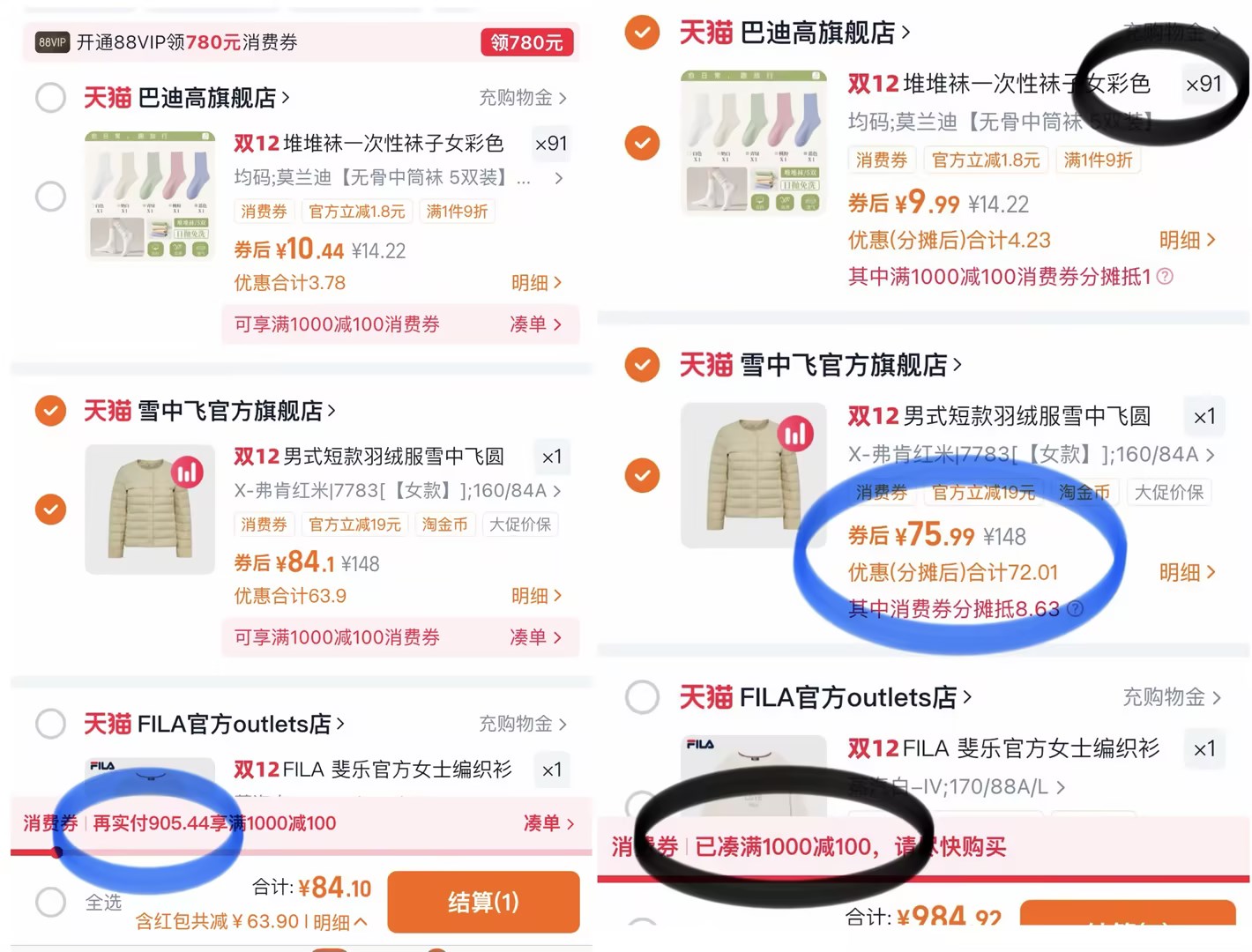The image size is (1252, 952).
Task: Expand 明细 next to 优惠(分摊后)合计72.01
Action: (1187, 573)
